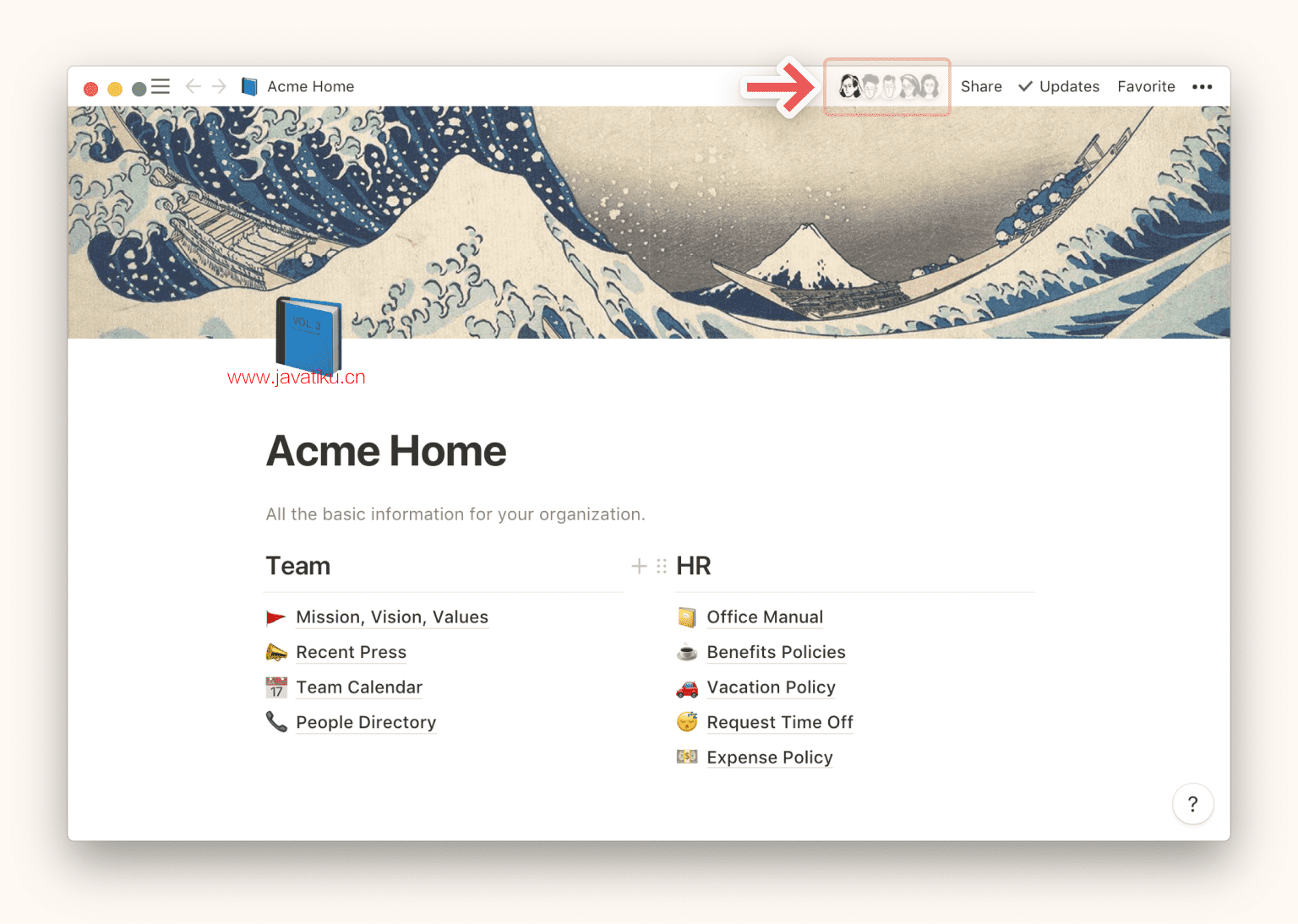
Task: Click the Team heading
Action: [x=298, y=566]
